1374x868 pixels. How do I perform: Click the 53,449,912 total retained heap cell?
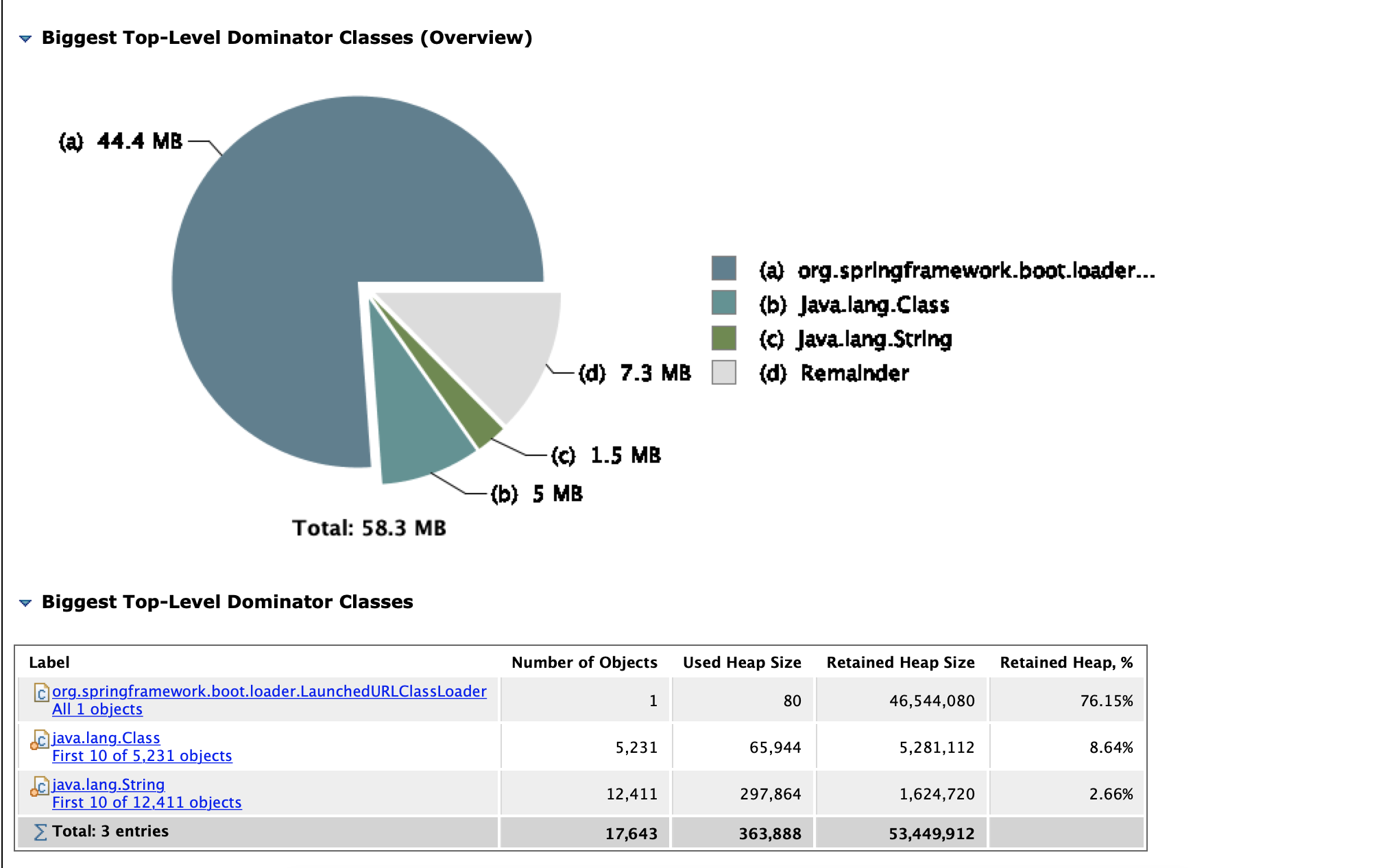pos(902,833)
